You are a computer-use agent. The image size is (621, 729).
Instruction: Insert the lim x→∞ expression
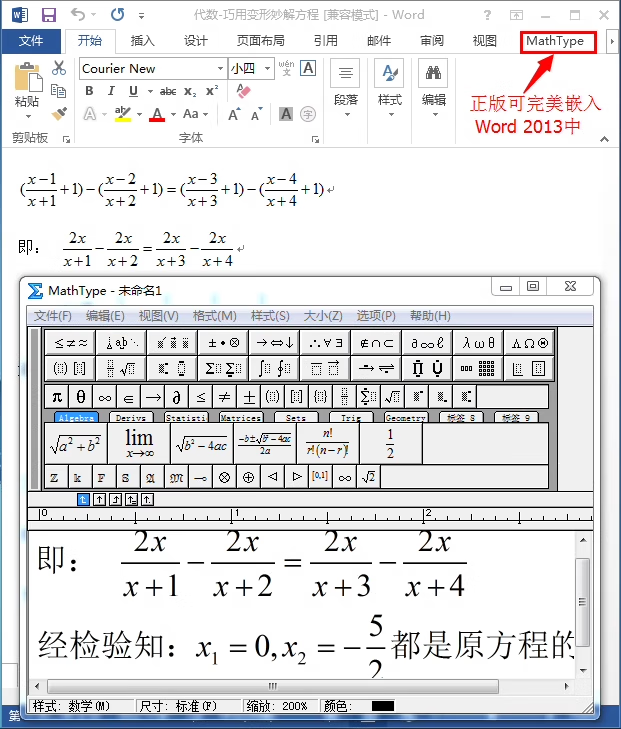139,444
